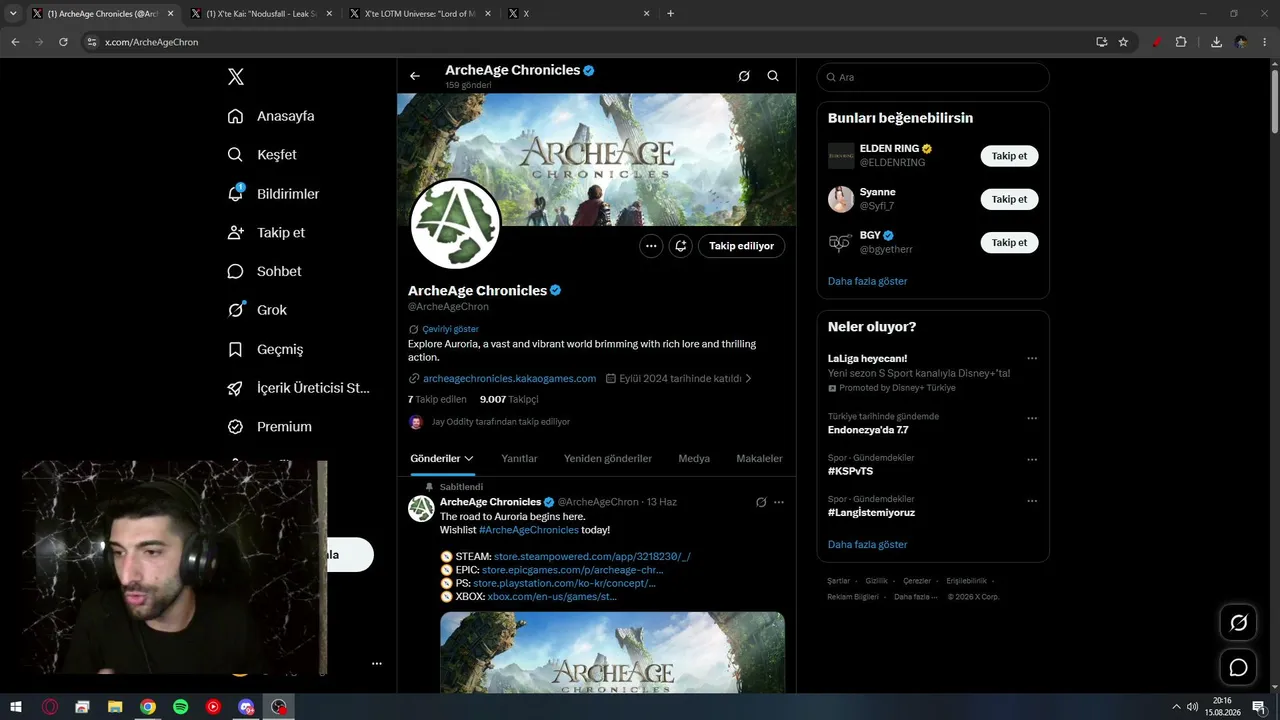Image resolution: width=1280 pixels, height=720 pixels.
Task: View the 9.007 Takipçi followers list
Action: click(509, 399)
